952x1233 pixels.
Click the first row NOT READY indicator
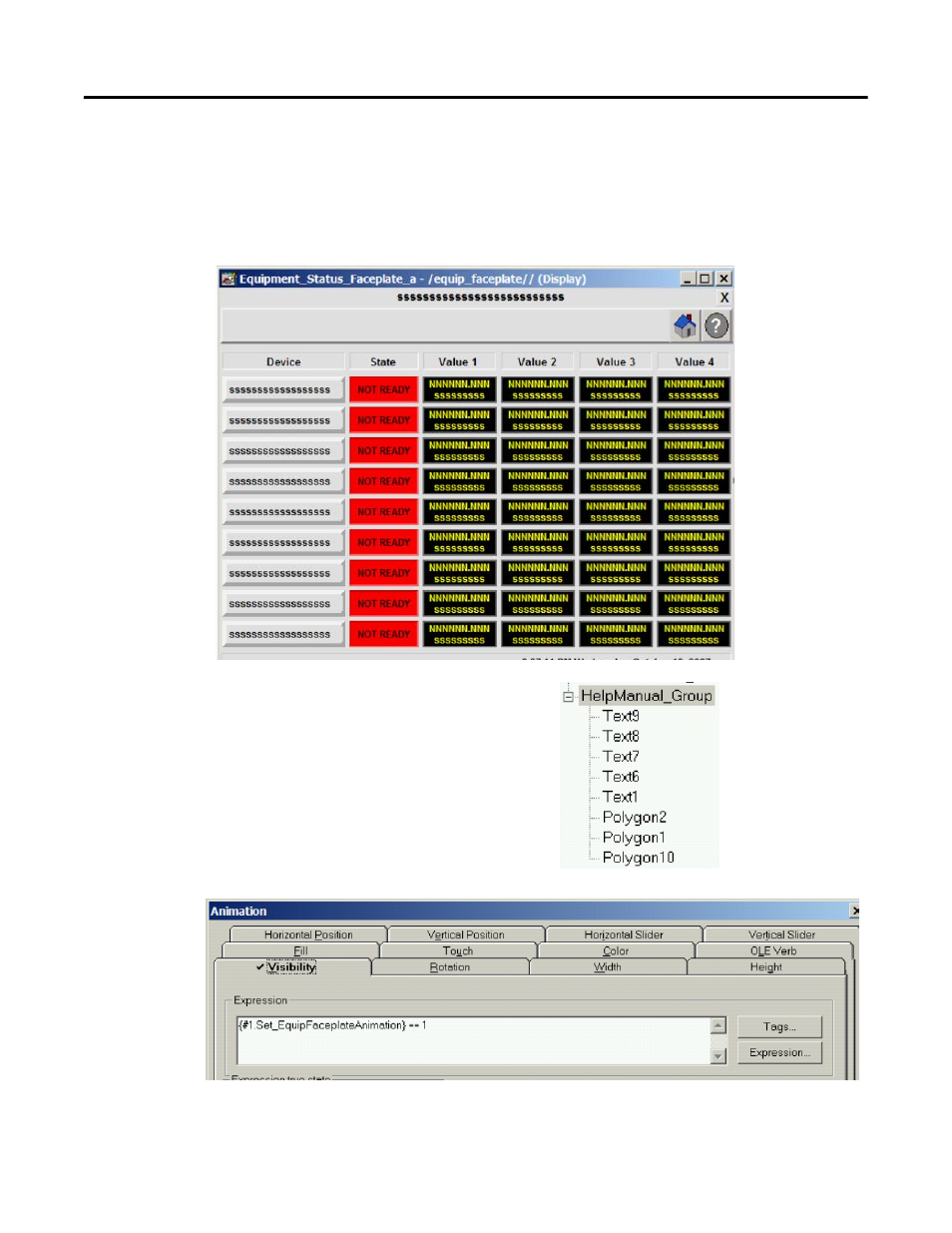[383, 389]
